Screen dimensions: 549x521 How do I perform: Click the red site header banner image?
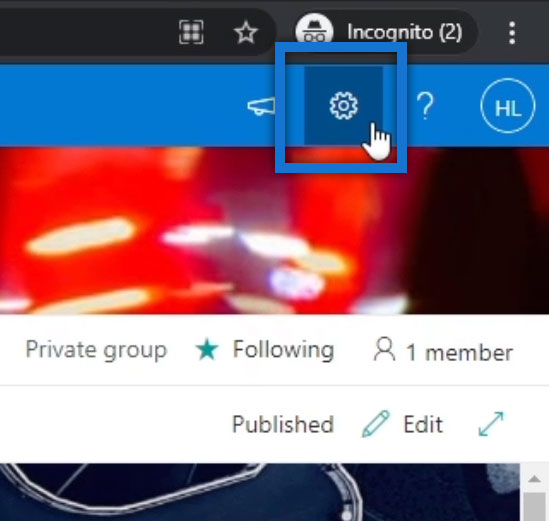(x=274, y=230)
